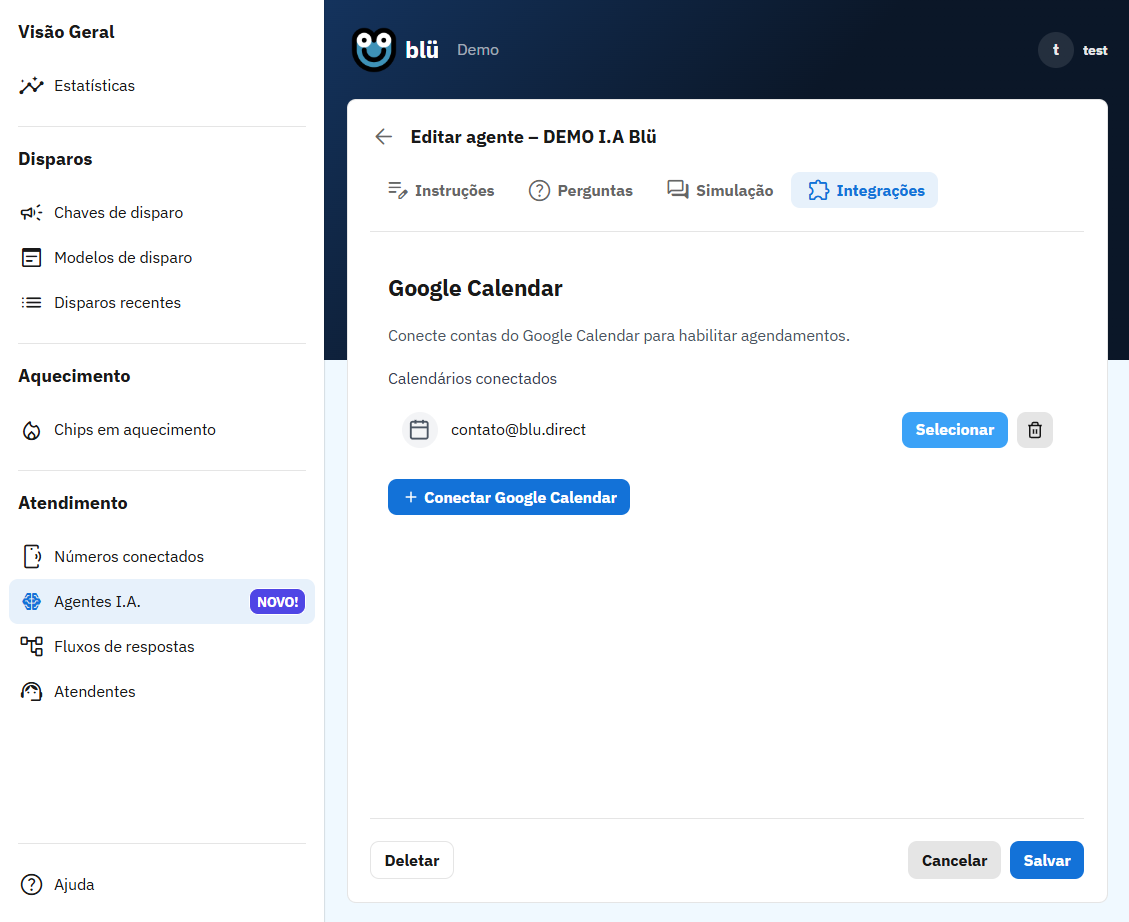1129x922 pixels.
Task: Open Modelos de disparo page
Action: tap(162, 258)
